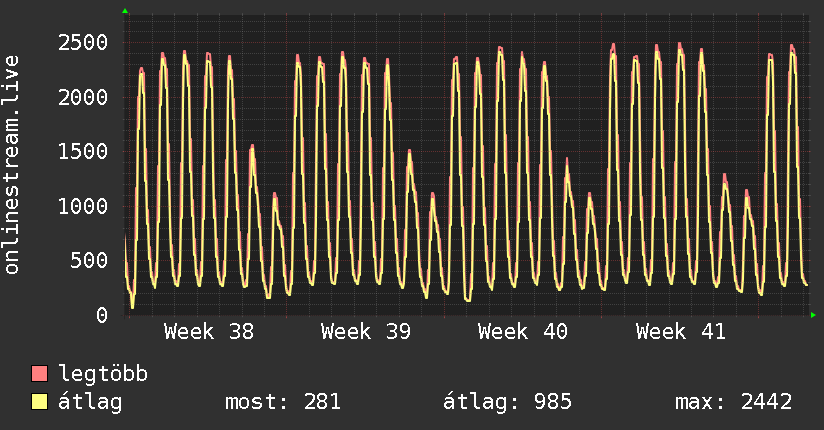The height and width of the screenshot is (430, 824).
Task: Click the 'max: 2442' maximum statistic
Action: (734, 403)
